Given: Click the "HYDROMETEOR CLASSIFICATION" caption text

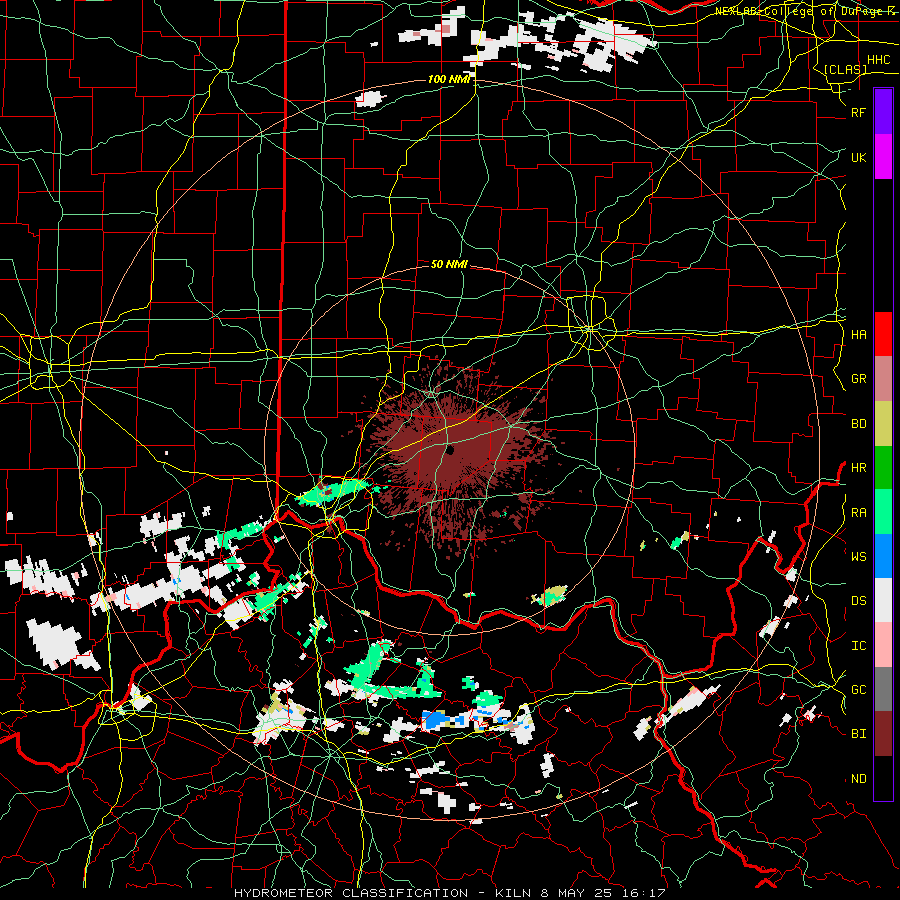Looking at the screenshot, I should tap(351, 893).
